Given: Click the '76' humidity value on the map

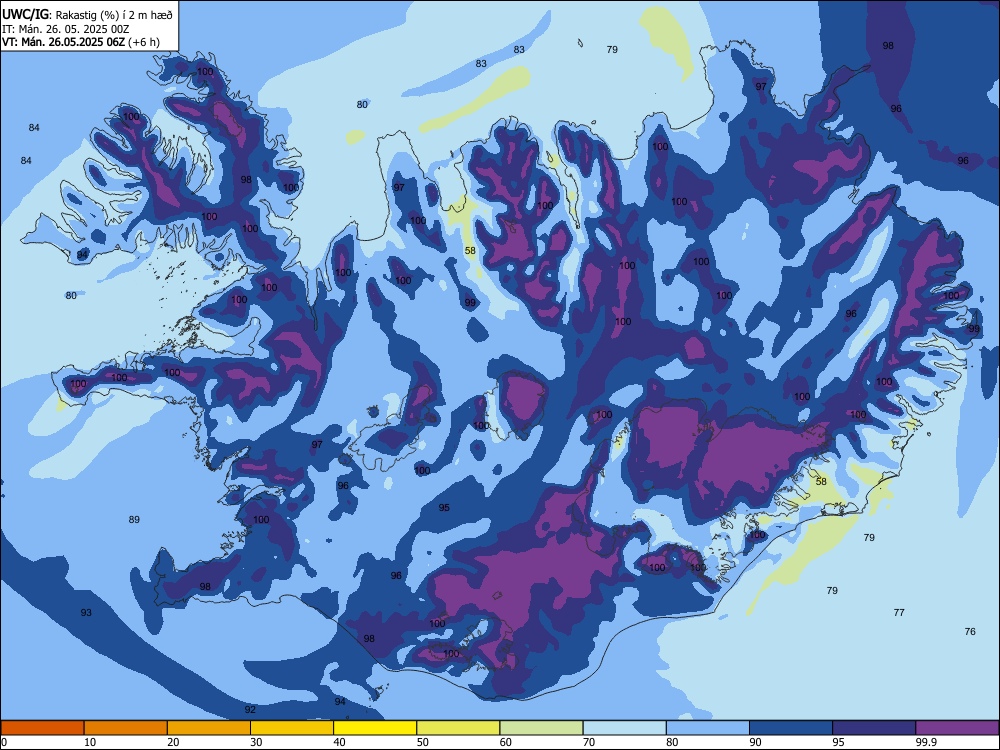Looking at the screenshot, I should pos(970,631).
